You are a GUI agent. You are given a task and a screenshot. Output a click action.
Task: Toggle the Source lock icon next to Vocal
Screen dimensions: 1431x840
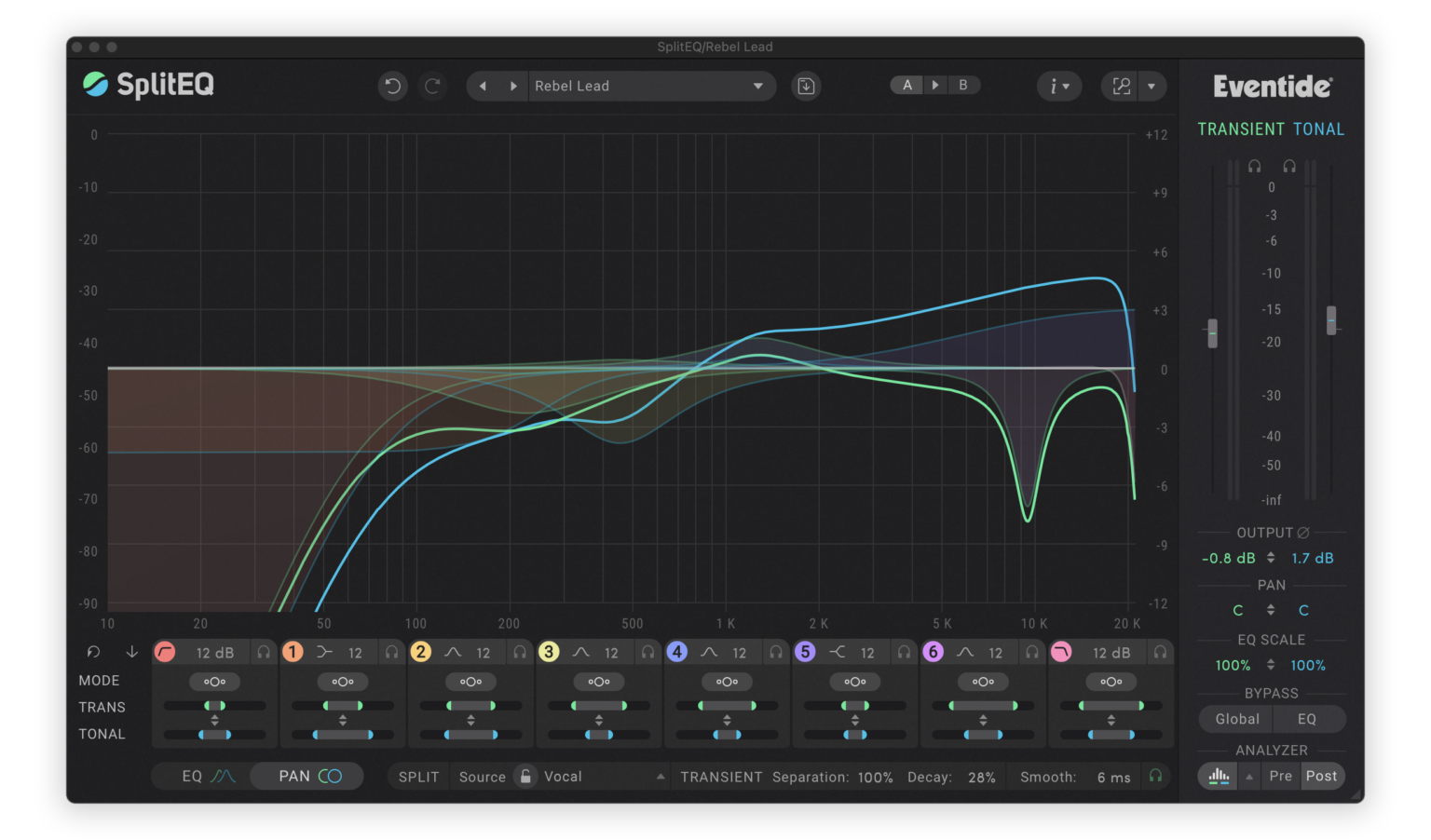click(x=525, y=776)
